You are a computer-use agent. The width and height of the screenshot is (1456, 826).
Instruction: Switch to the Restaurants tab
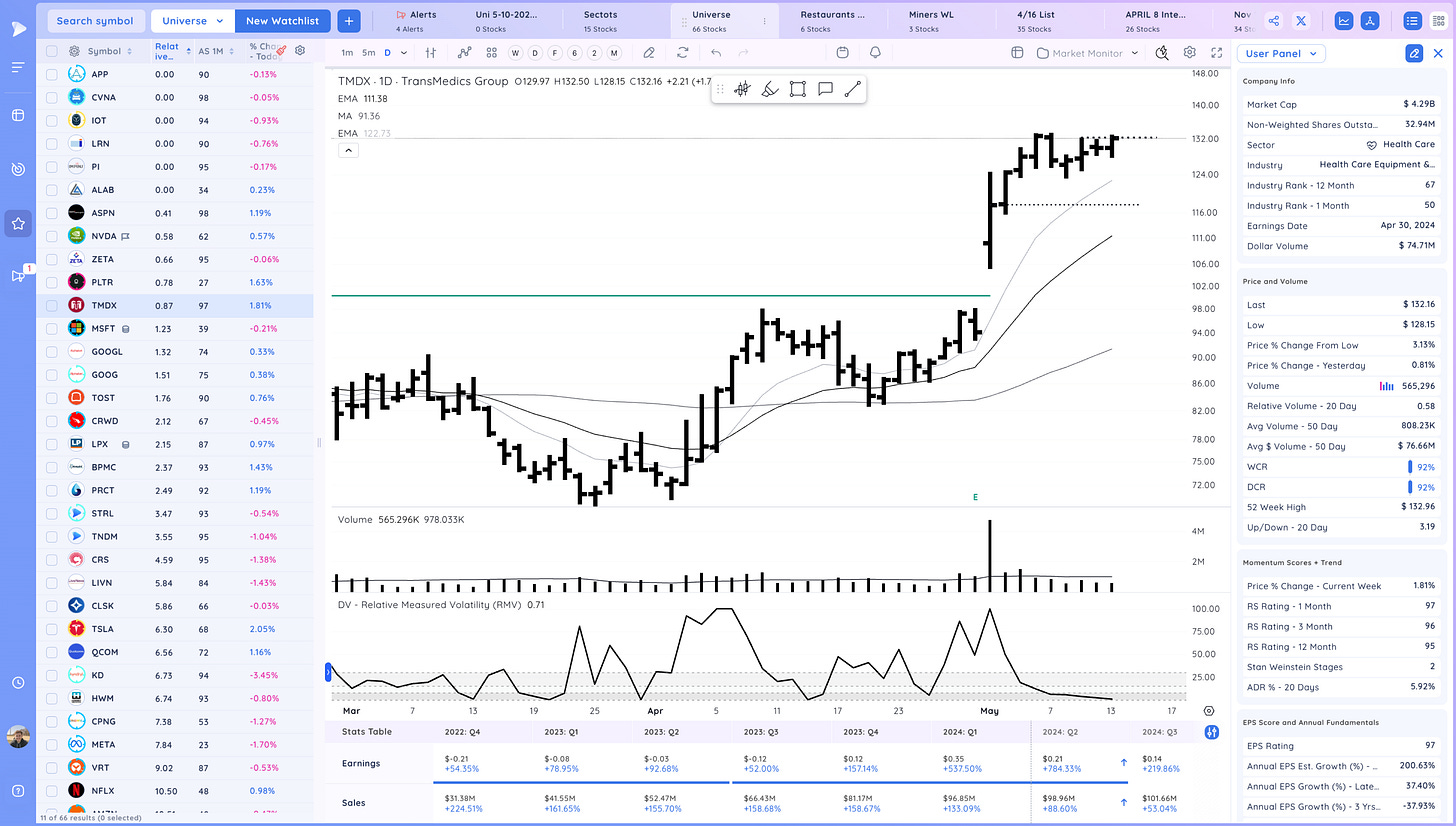click(832, 21)
